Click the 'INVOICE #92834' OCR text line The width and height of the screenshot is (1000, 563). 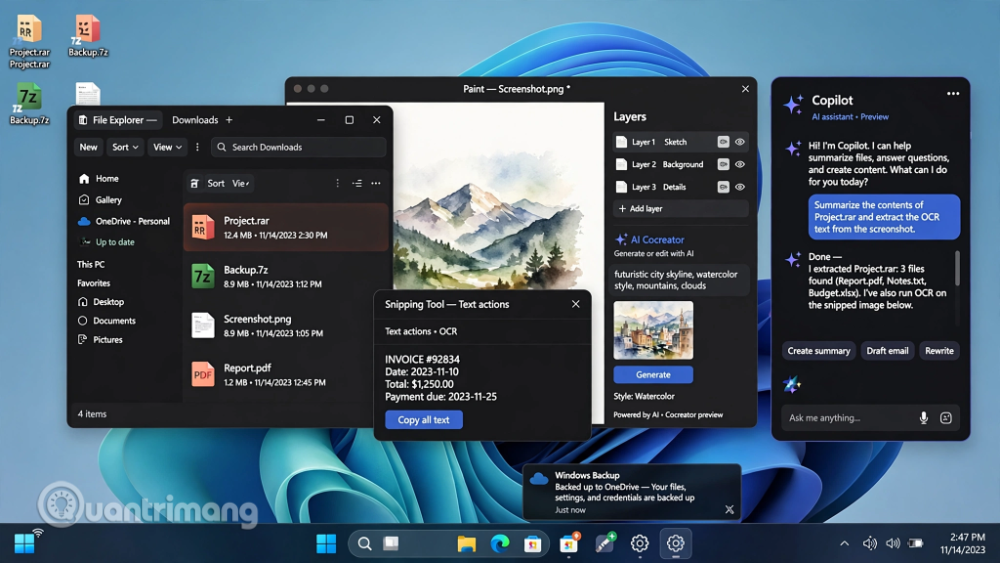tap(422, 360)
